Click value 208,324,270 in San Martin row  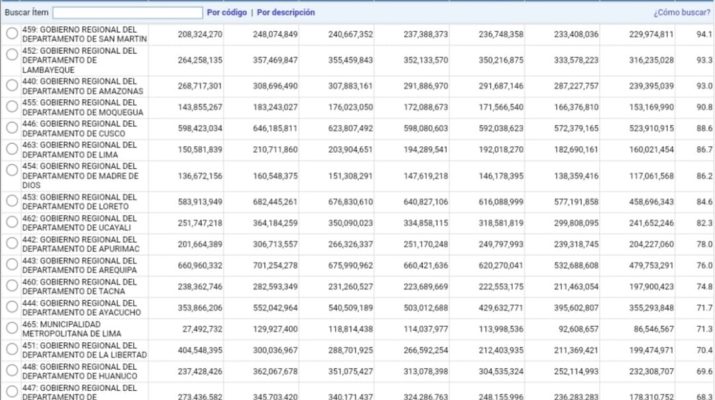coord(200,34)
